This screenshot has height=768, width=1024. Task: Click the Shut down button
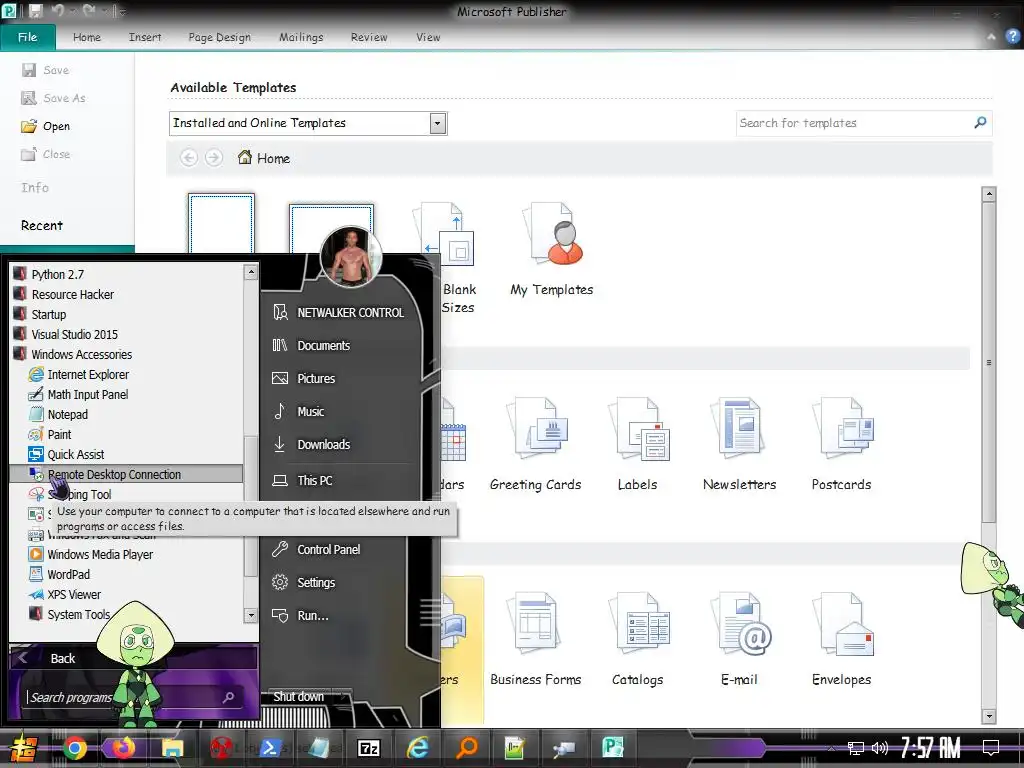point(299,697)
